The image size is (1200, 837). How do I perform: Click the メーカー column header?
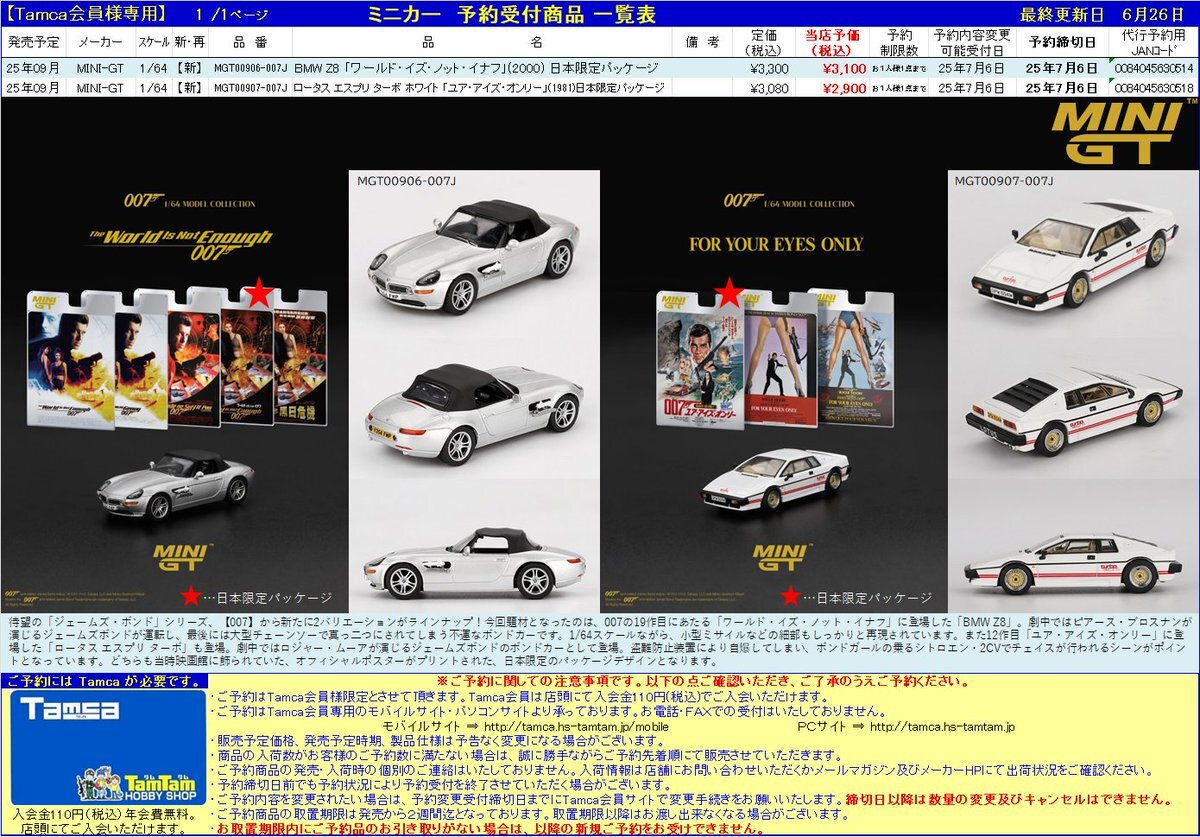pyautogui.click(x=100, y=43)
